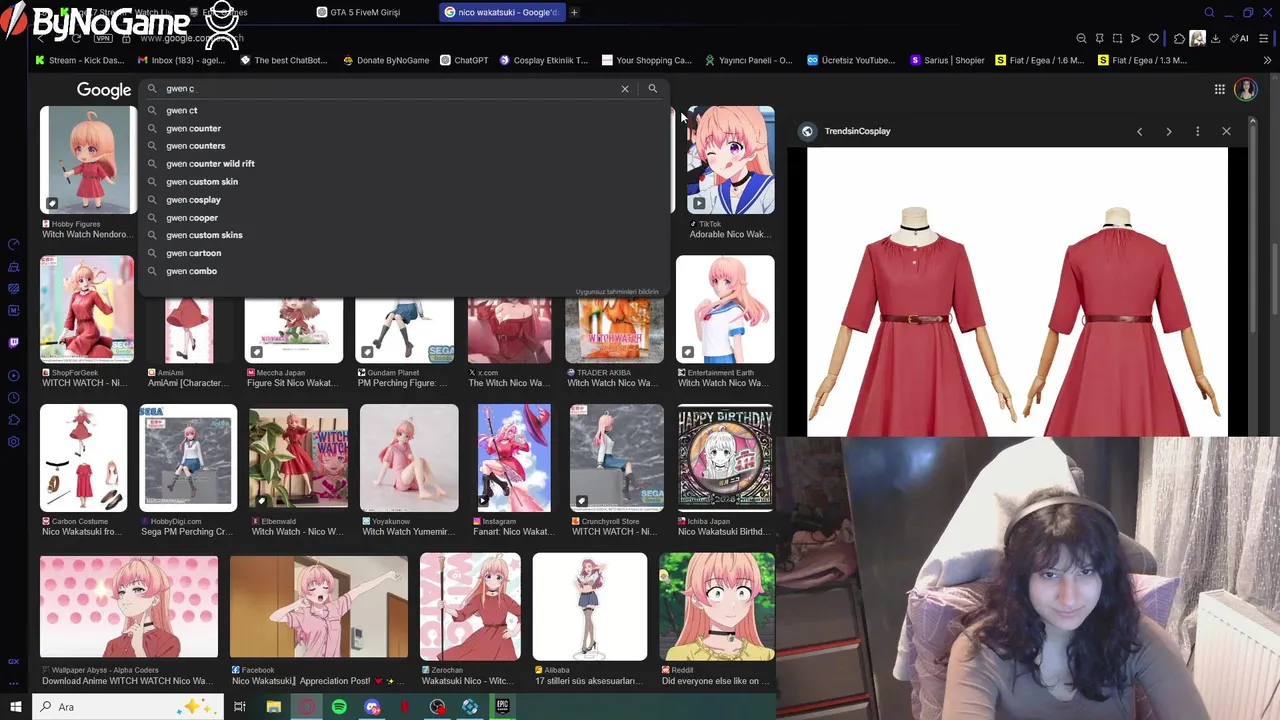Click the Windows 'Ara' search box
Screen dimensions: 1280x720
pyautogui.click(x=130, y=707)
